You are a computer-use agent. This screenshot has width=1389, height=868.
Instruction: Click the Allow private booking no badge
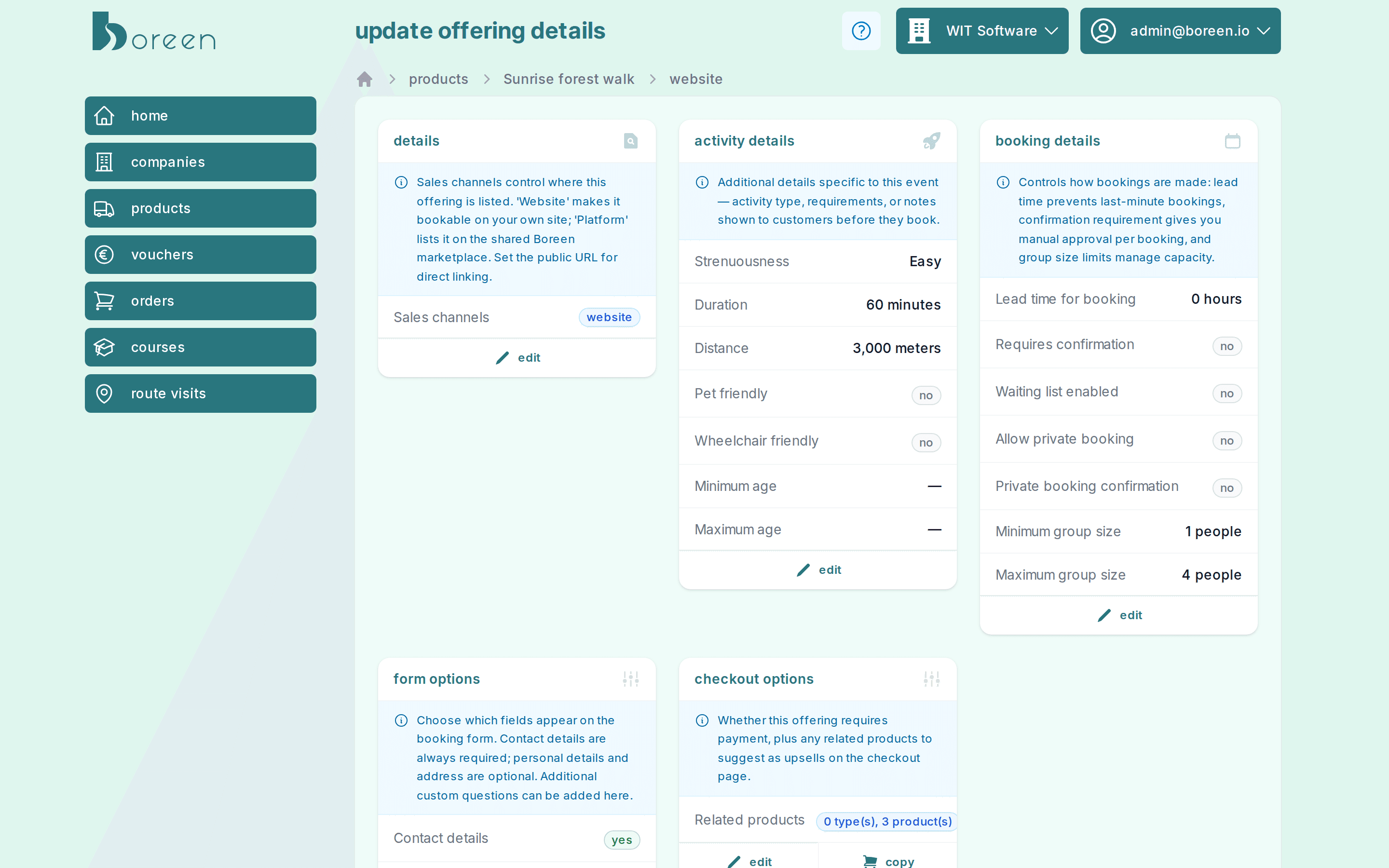tap(1226, 441)
